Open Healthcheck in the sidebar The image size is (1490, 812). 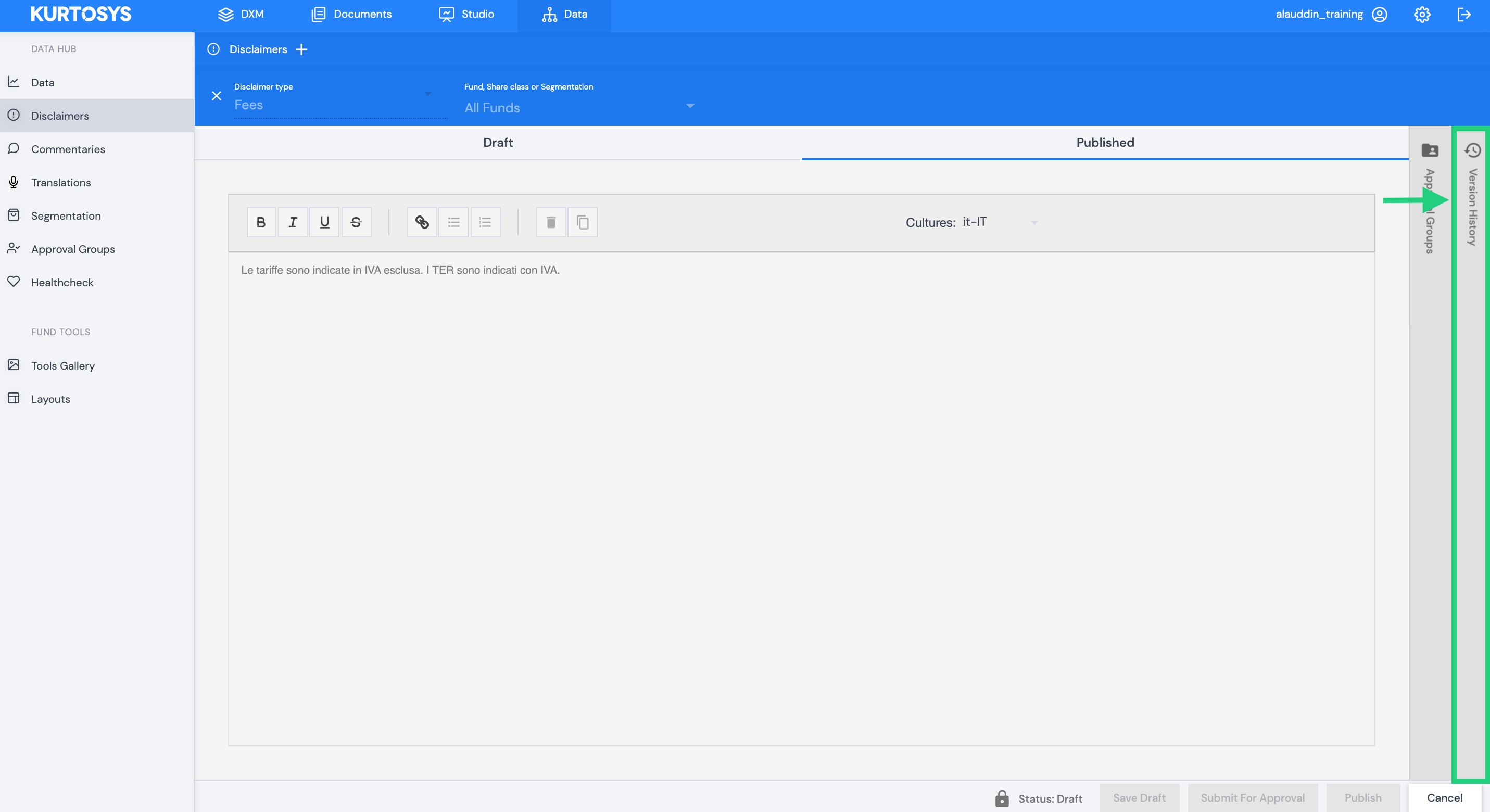(x=97, y=282)
